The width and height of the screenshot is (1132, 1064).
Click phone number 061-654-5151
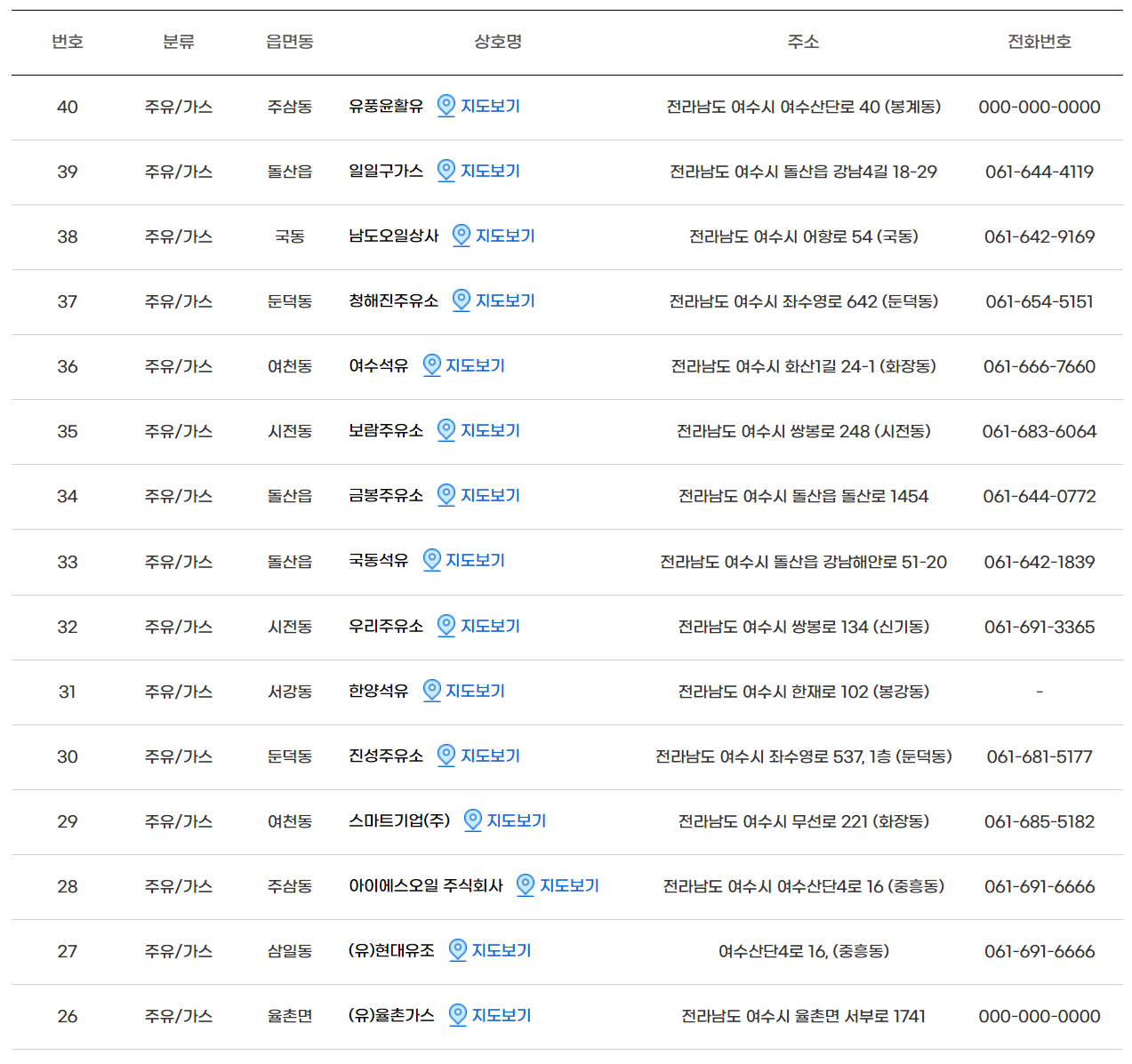(x=1040, y=301)
